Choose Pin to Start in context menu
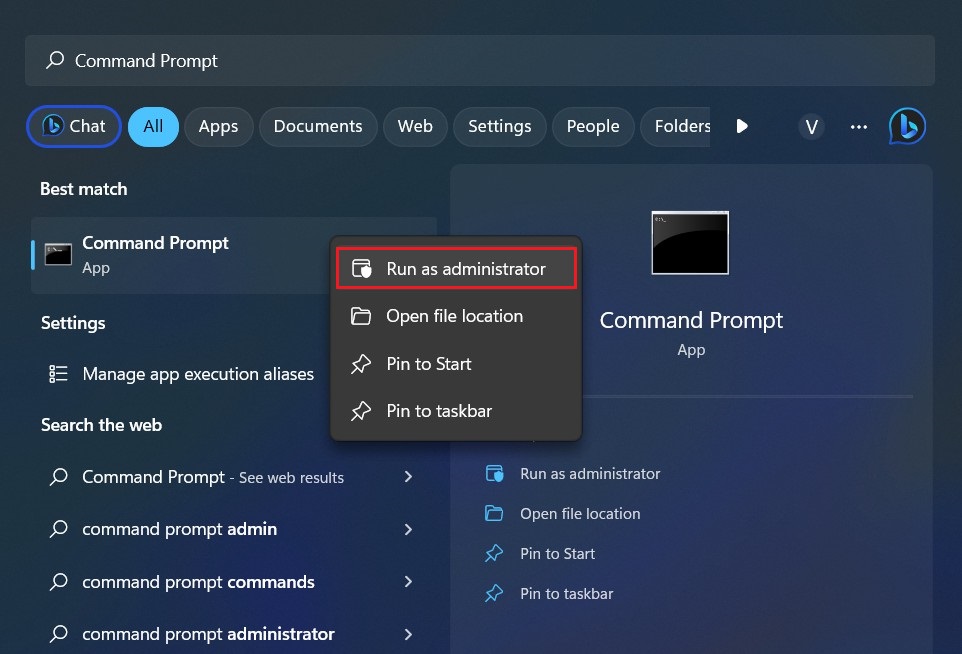962x654 pixels. click(x=456, y=364)
